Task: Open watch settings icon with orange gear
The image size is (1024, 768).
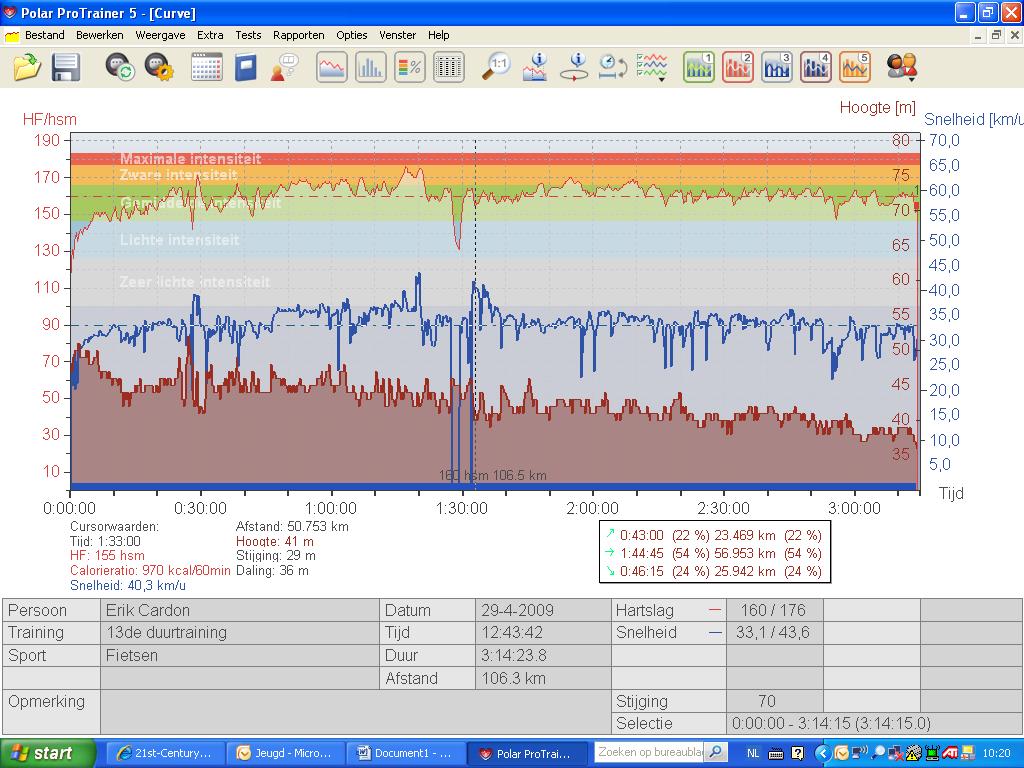Action: [x=159, y=67]
